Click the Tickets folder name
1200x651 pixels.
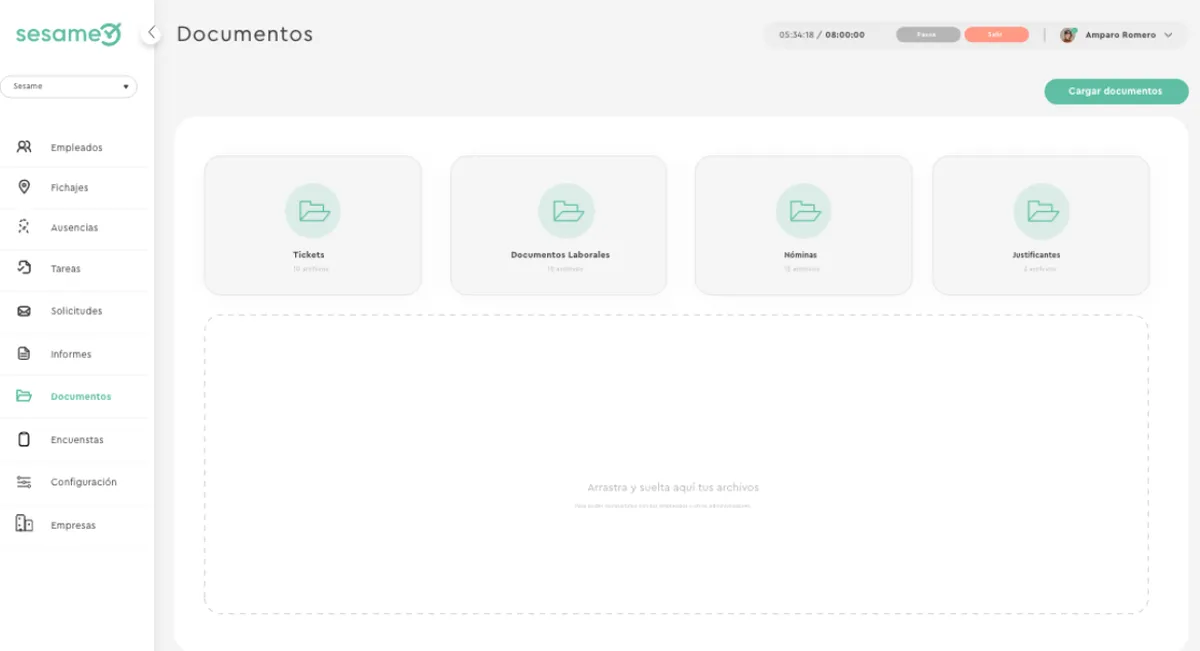pos(309,255)
